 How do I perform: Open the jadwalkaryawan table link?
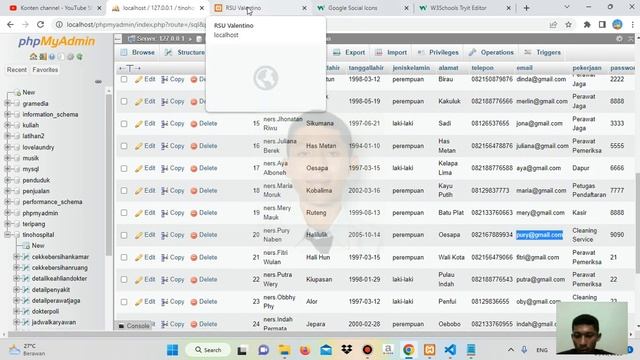click(x=54, y=322)
